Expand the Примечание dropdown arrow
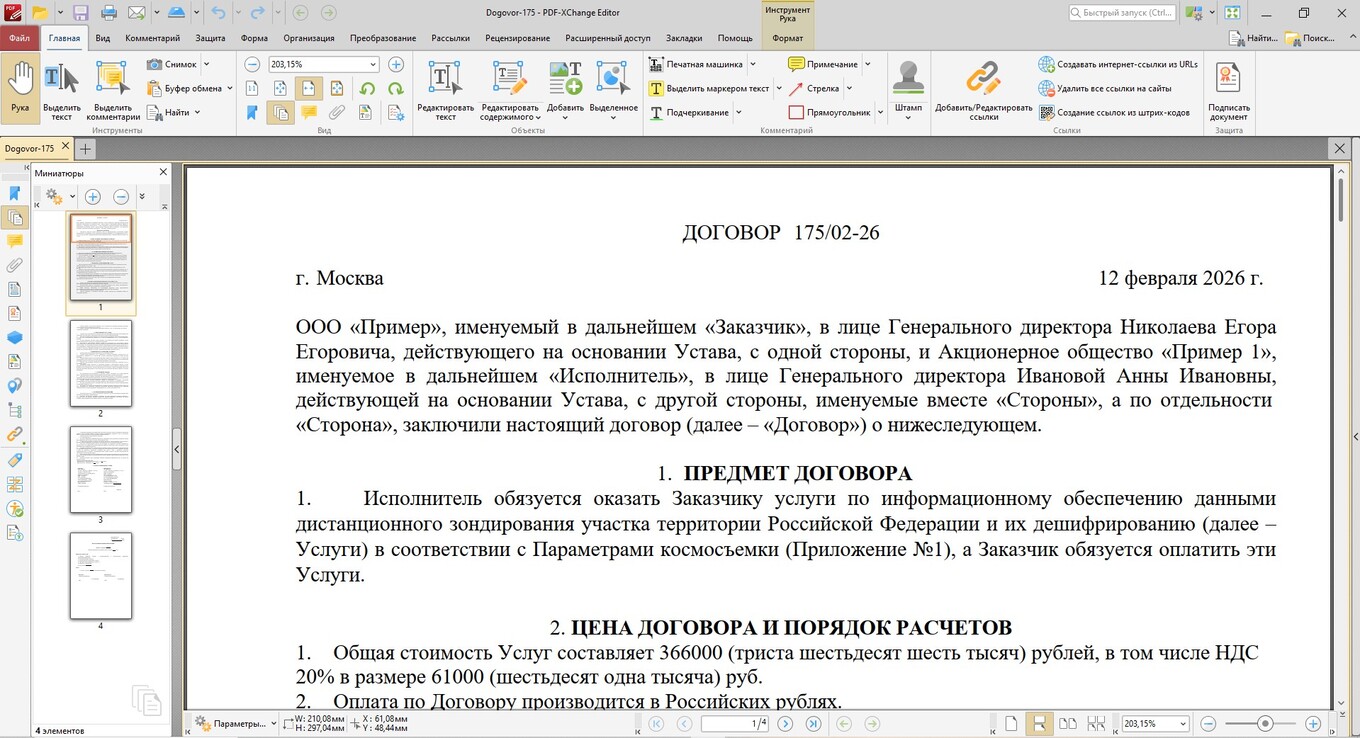This screenshot has height=738, width=1360. 867,64
